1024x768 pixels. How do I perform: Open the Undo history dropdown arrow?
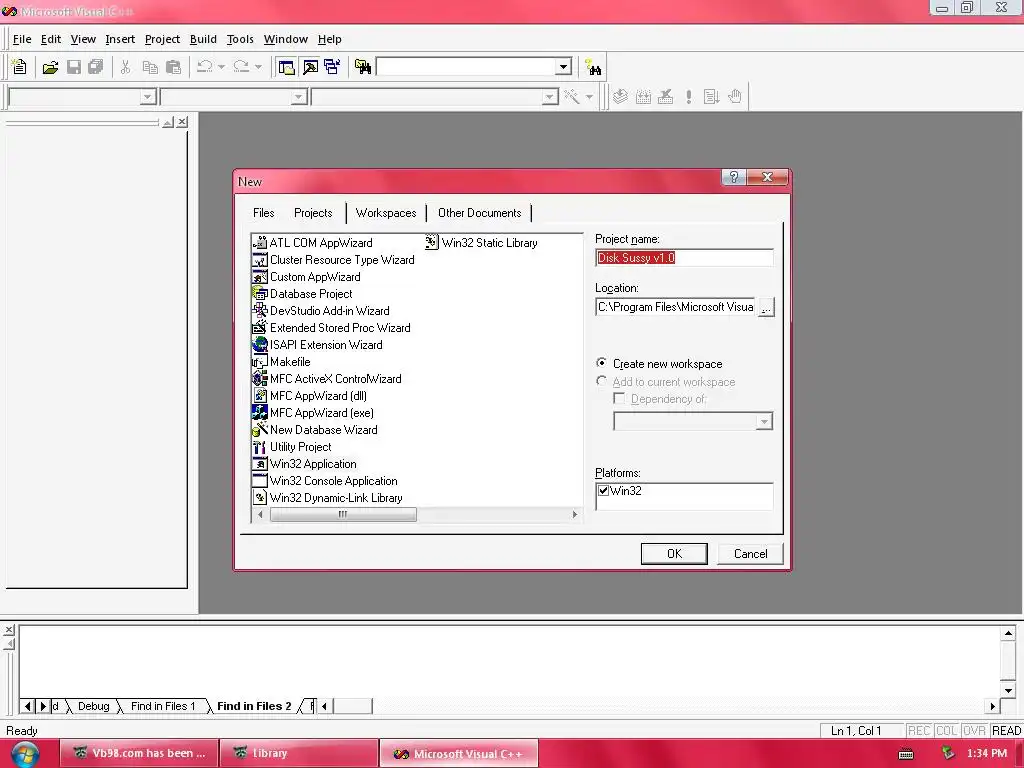pos(221,67)
